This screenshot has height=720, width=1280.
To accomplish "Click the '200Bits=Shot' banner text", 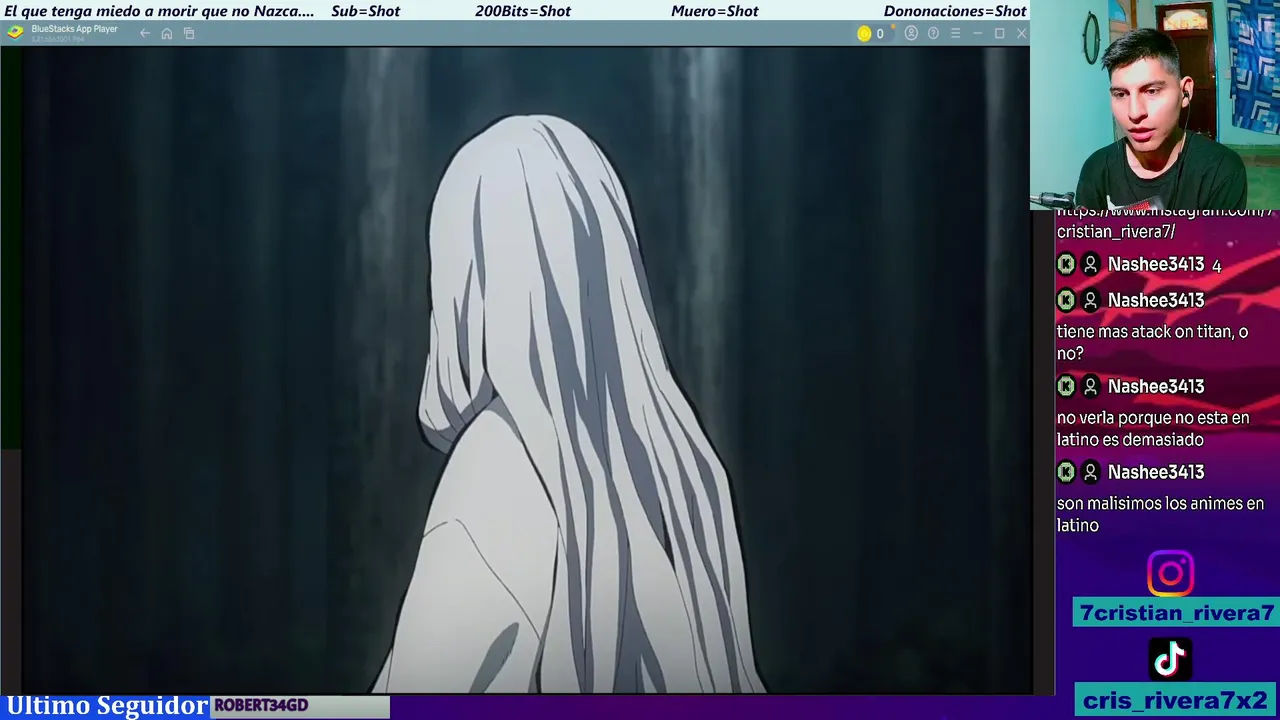I will (x=523, y=11).
